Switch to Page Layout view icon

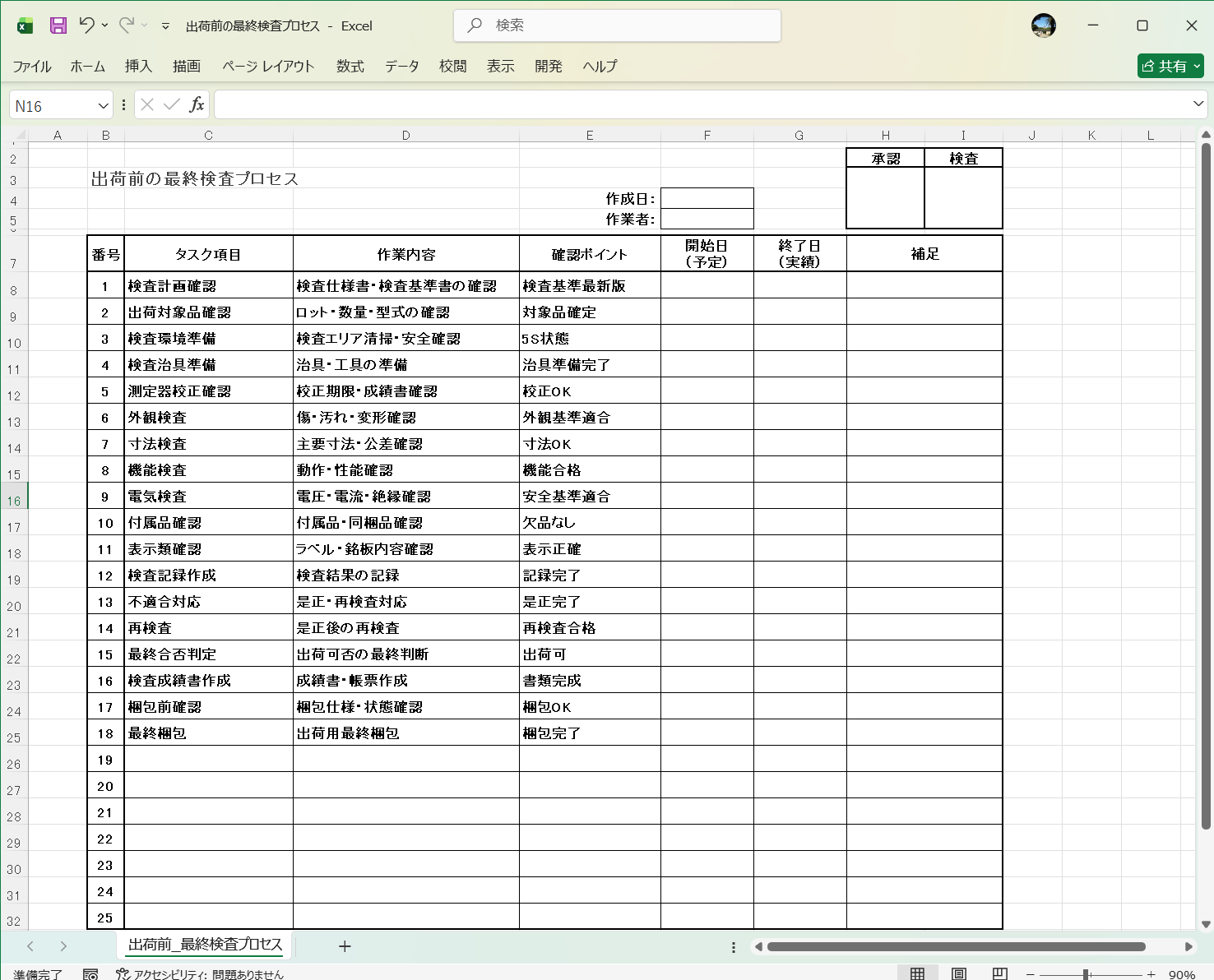pos(959,974)
